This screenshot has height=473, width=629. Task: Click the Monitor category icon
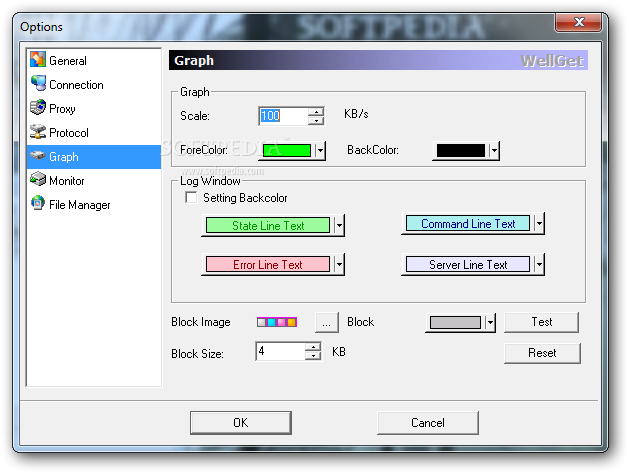coord(38,179)
